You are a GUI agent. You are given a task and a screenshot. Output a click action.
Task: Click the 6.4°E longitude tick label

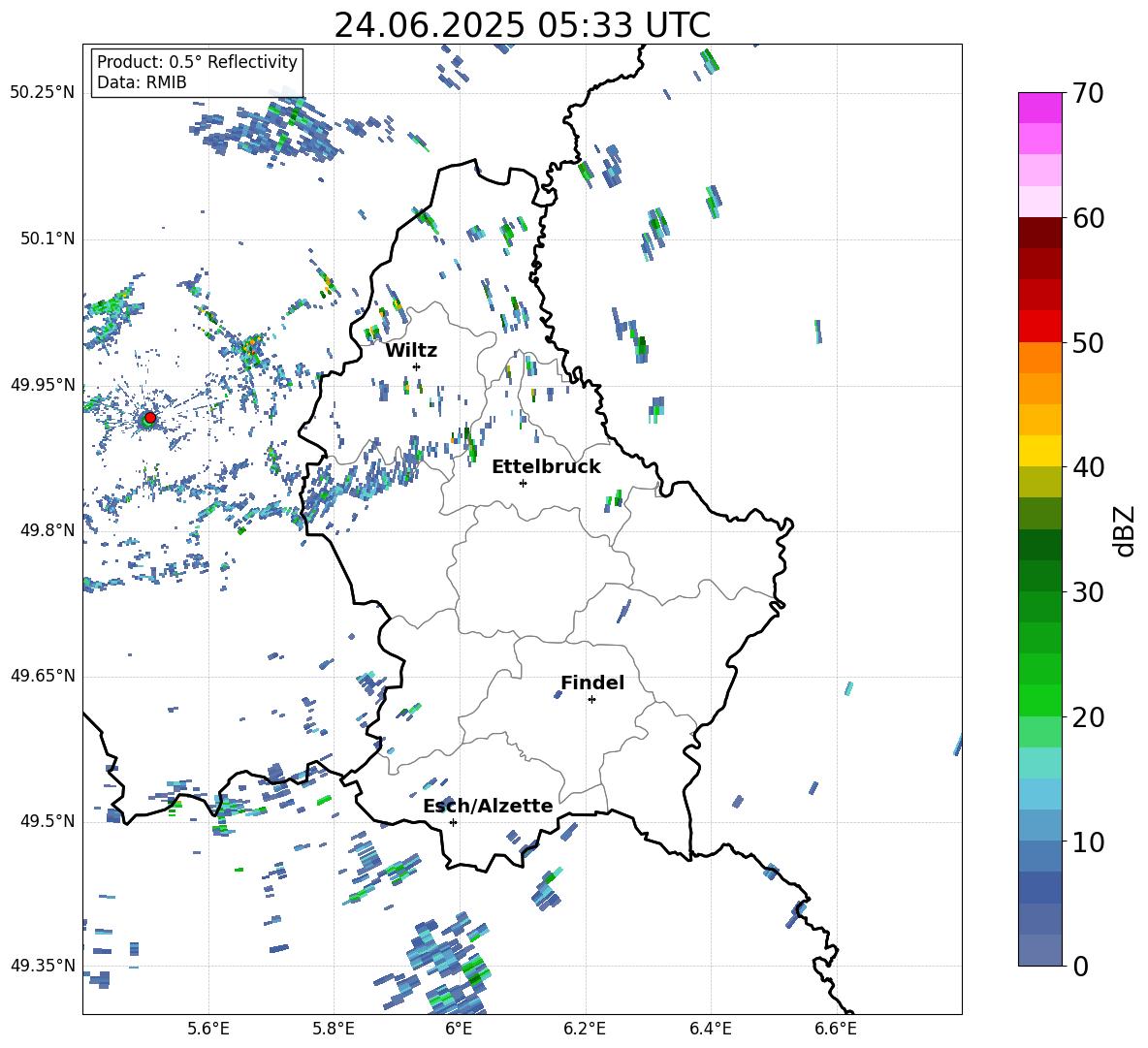click(710, 1029)
